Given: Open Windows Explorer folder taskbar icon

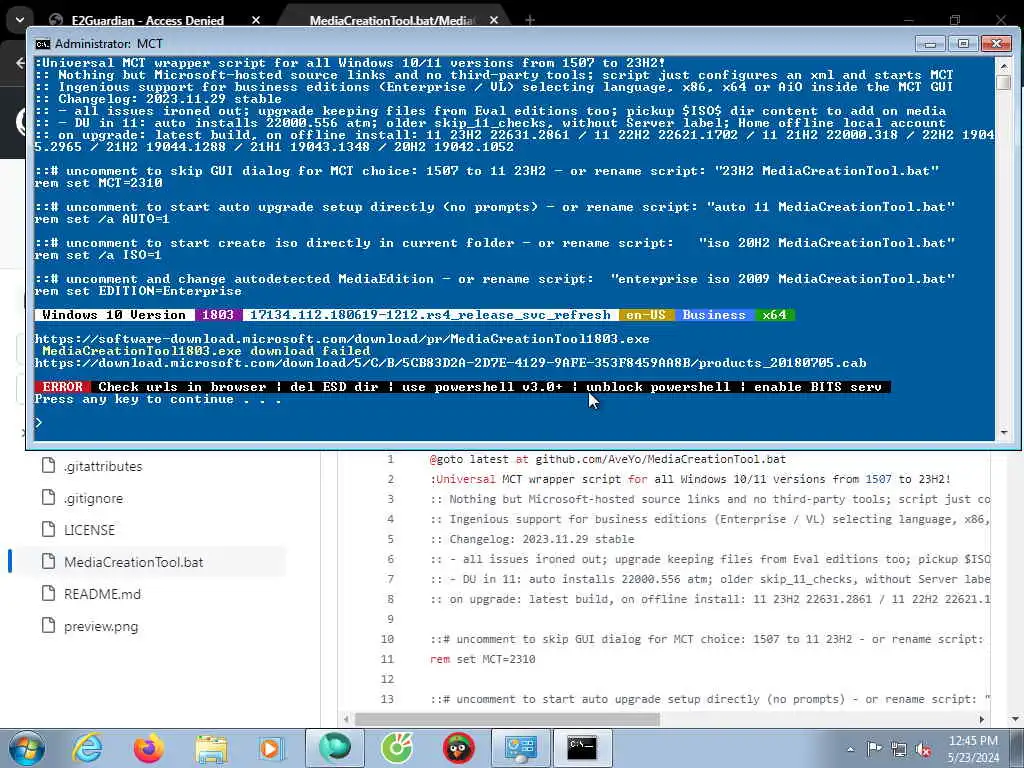Looking at the screenshot, I should coord(211,748).
